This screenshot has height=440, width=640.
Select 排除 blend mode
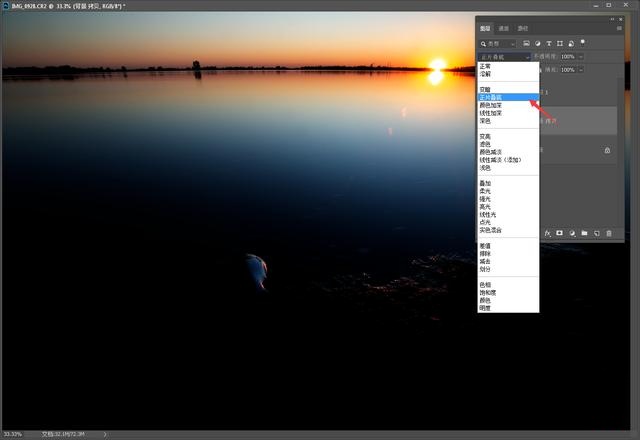(x=508, y=253)
